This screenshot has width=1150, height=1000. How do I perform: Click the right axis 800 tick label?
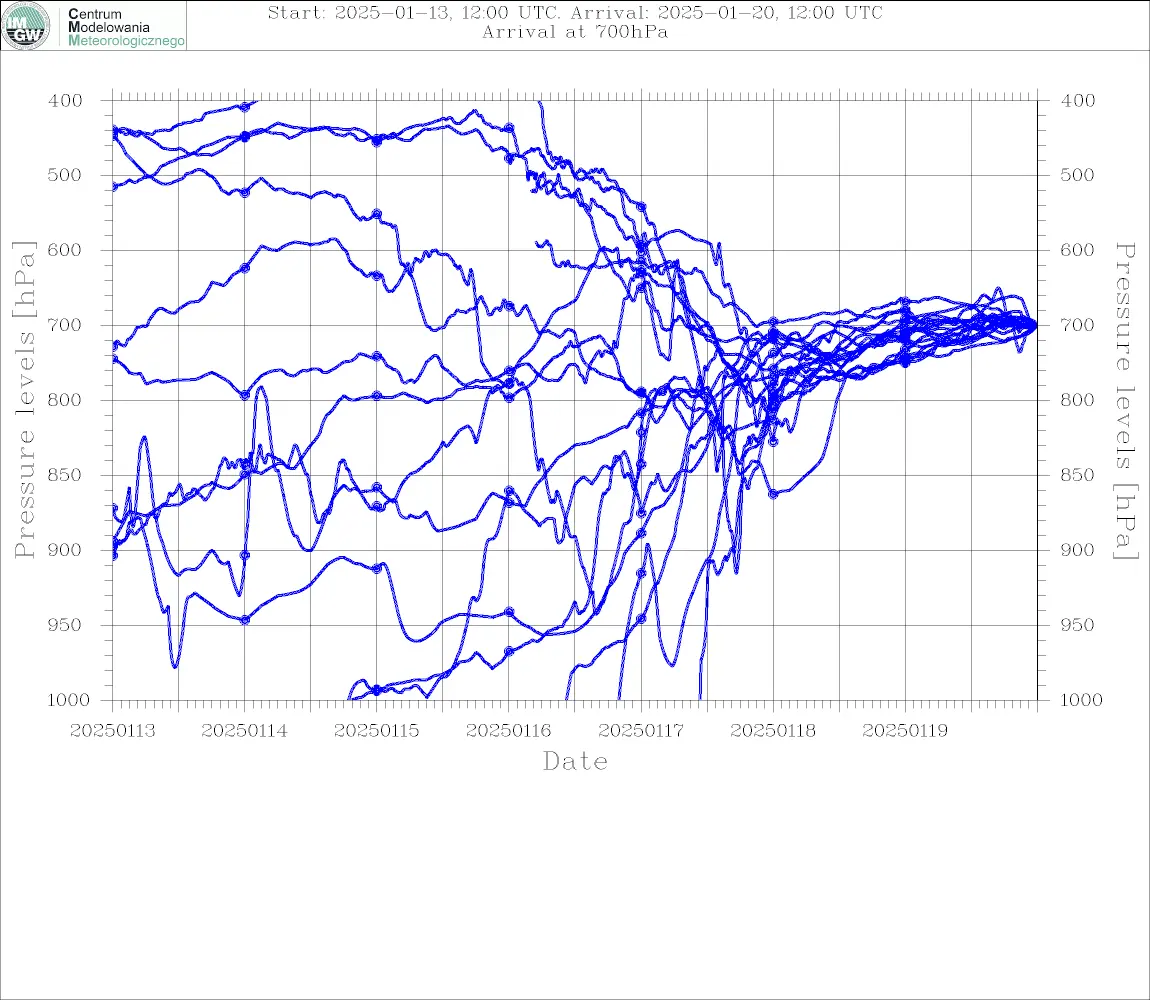coord(1077,401)
